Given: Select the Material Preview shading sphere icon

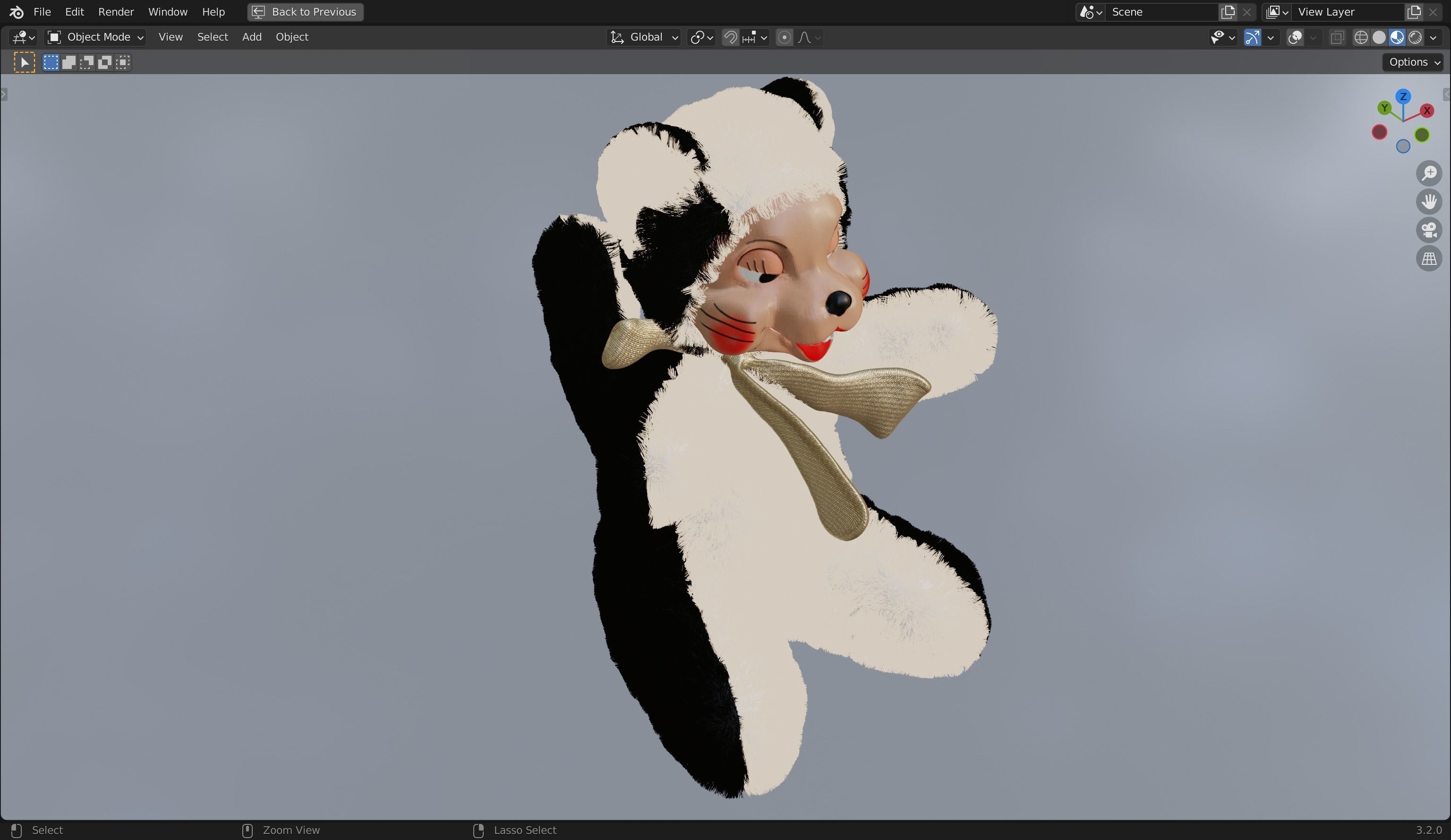Looking at the screenshot, I should click(1398, 37).
